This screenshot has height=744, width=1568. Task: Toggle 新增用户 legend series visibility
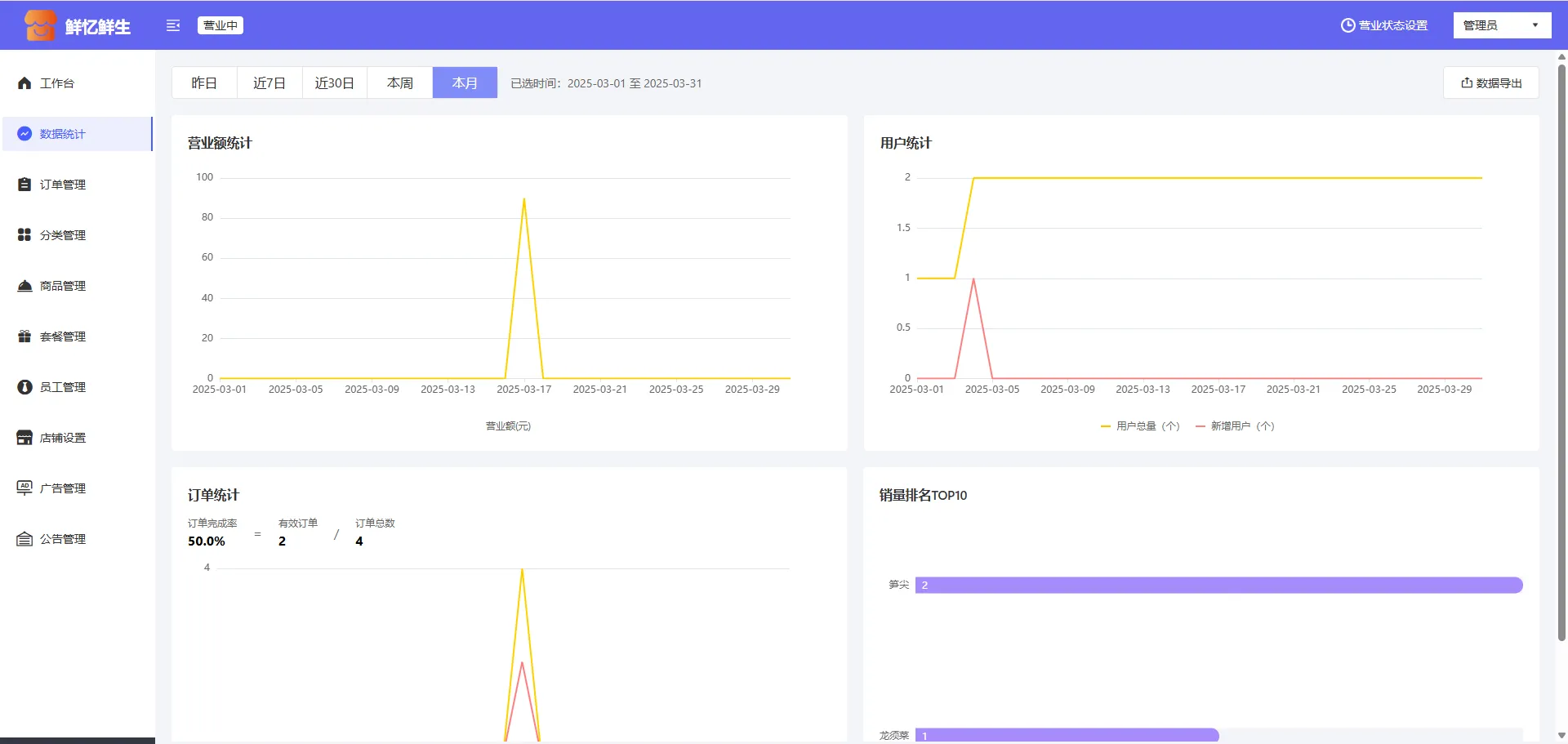pyautogui.click(x=1235, y=426)
